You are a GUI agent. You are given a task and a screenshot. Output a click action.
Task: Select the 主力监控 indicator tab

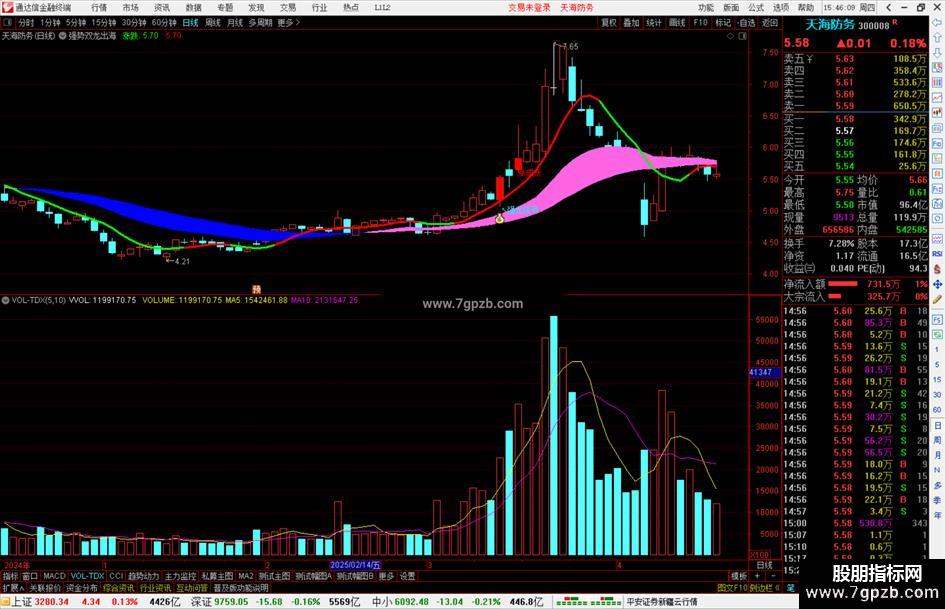pyautogui.click(x=180, y=576)
